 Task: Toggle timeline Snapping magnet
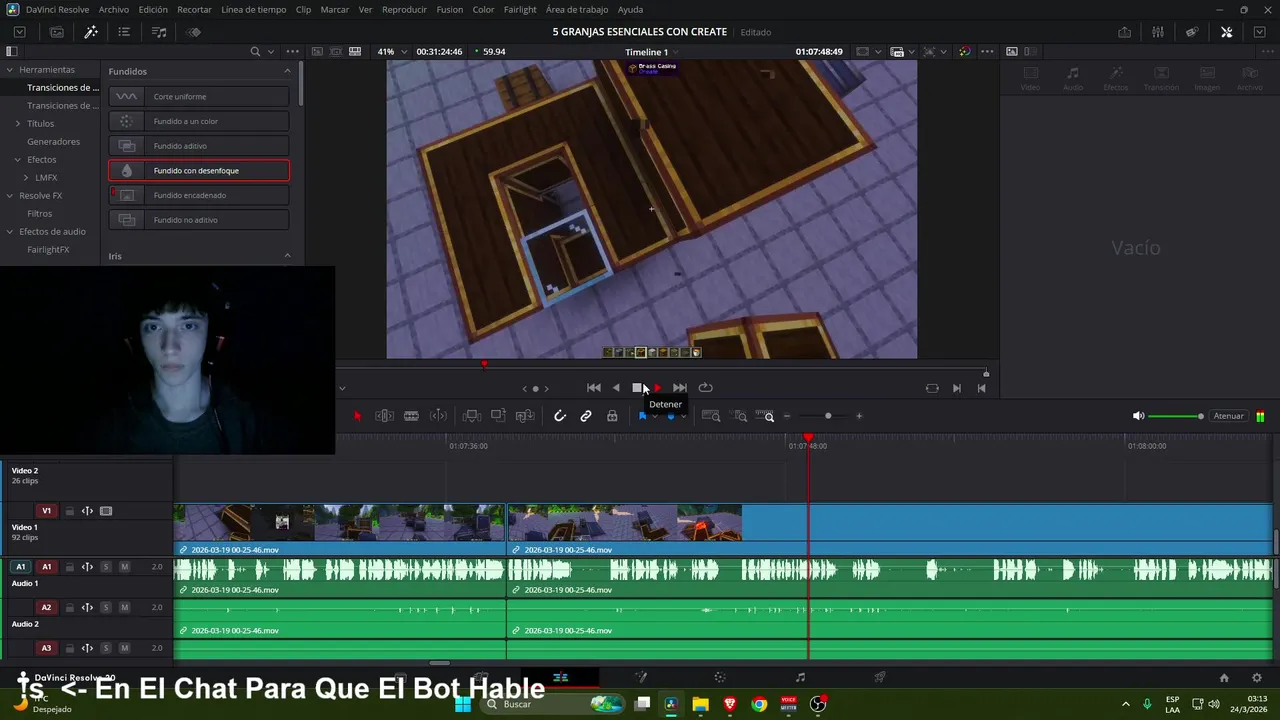point(559,416)
